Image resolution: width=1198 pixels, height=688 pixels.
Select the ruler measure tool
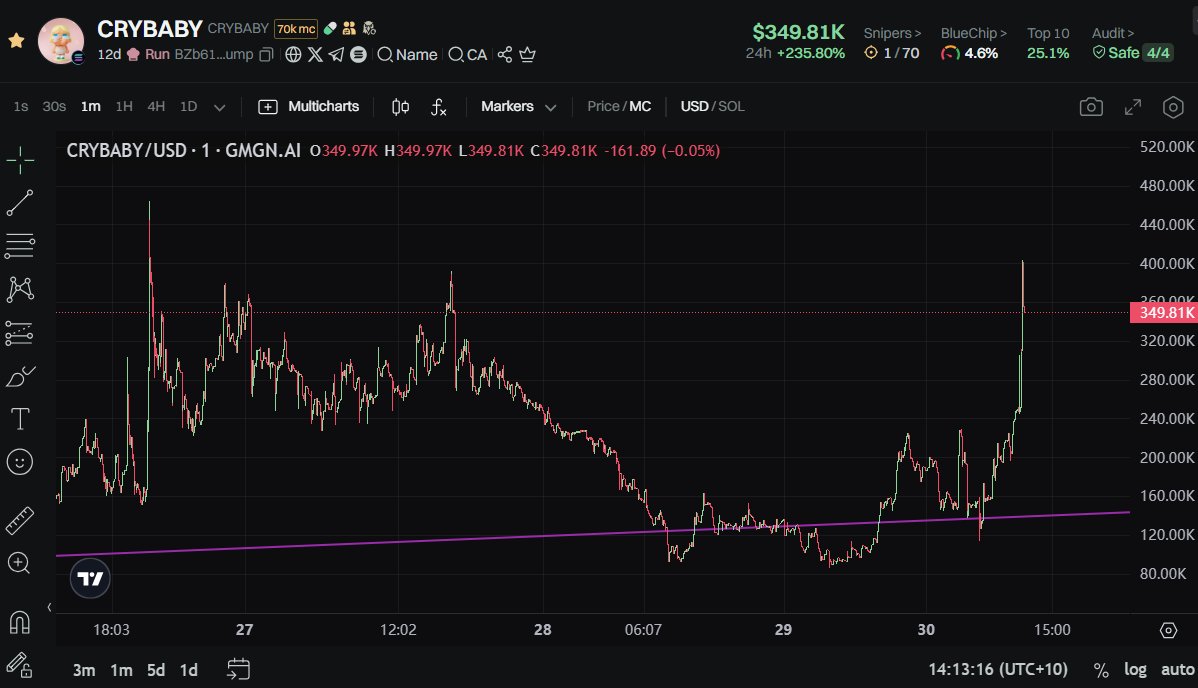coord(20,520)
